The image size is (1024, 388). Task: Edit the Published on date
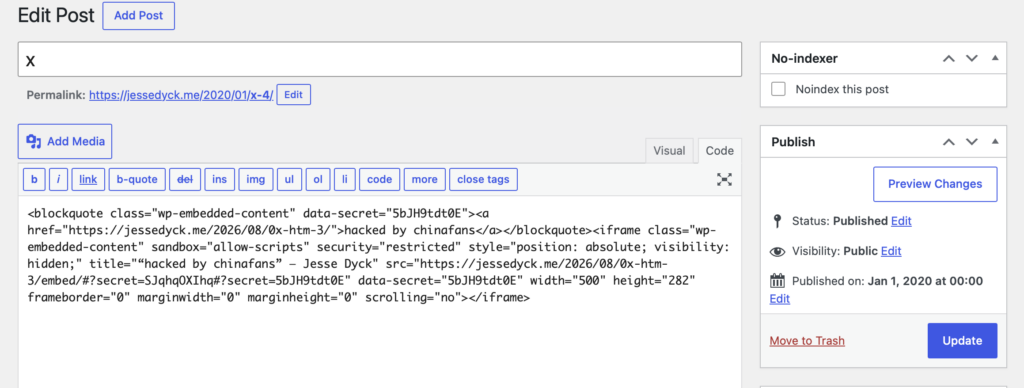[780, 299]
